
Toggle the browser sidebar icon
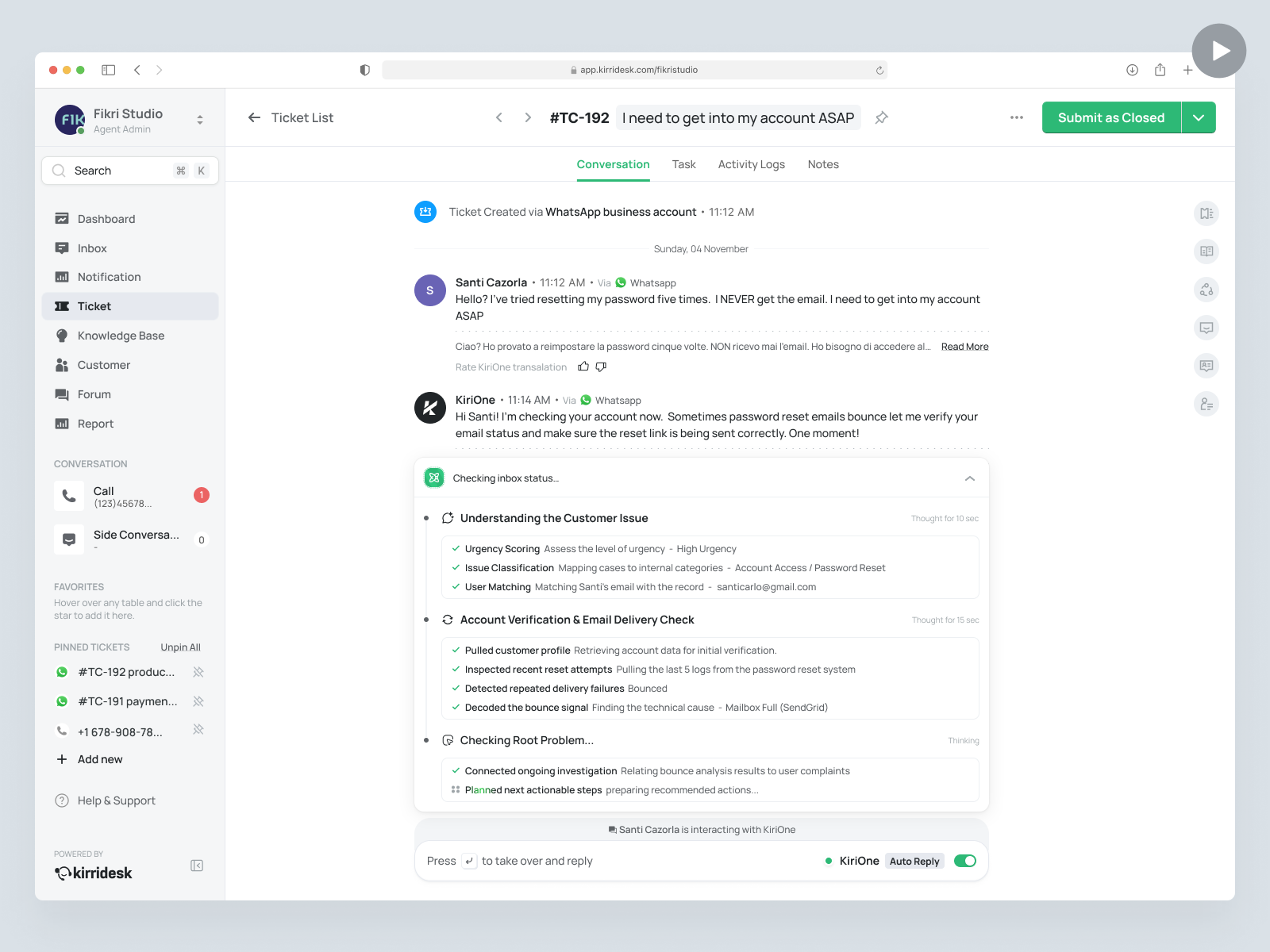pyautogui.click(x=109, y=70)
